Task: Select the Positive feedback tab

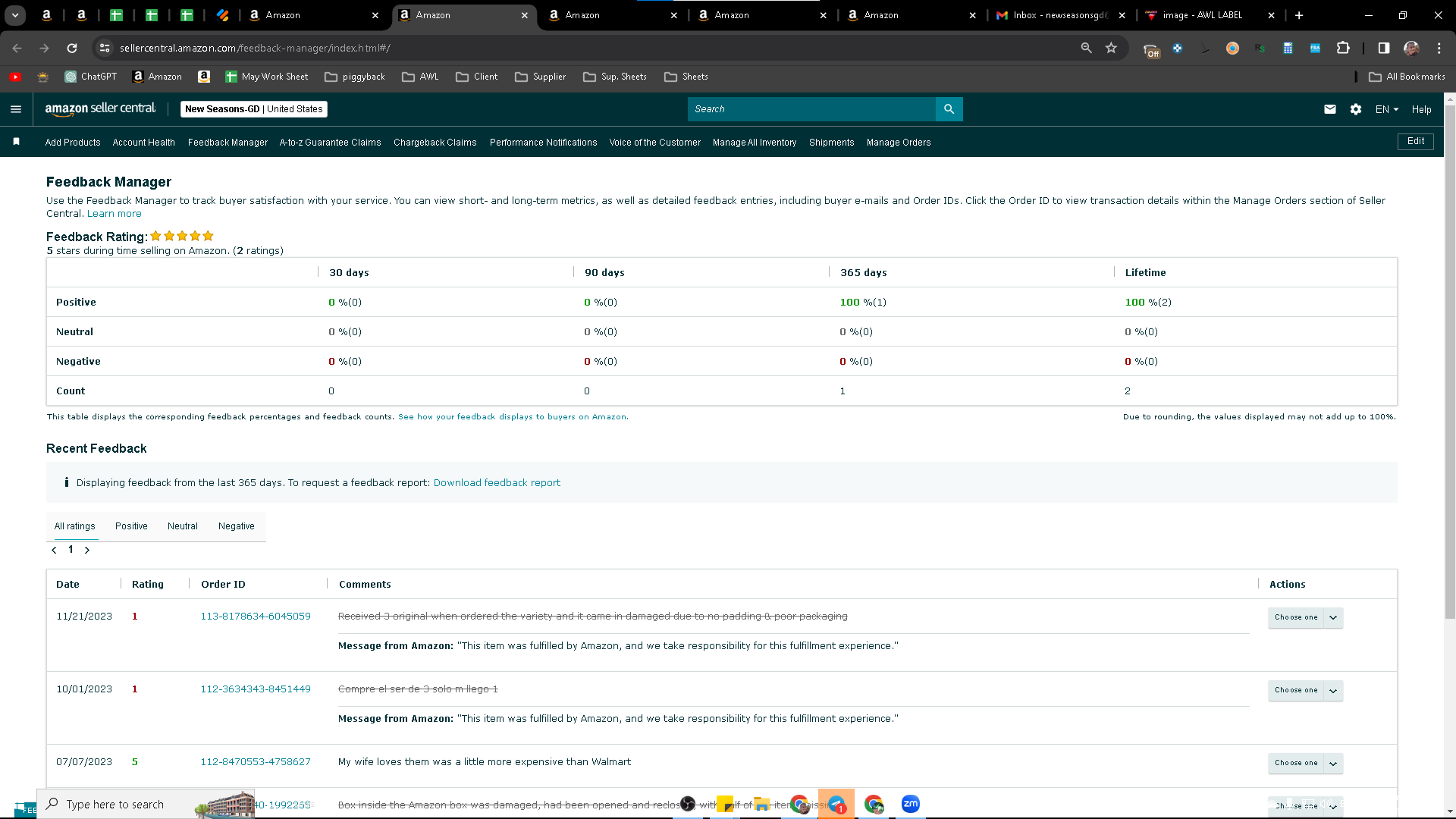Action: 131,526
